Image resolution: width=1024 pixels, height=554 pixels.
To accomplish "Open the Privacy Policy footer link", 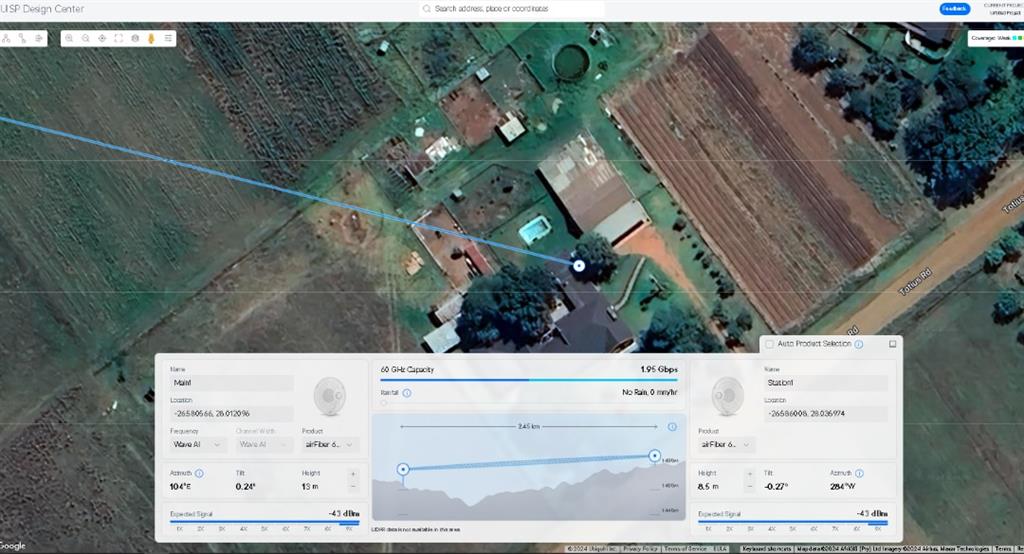I will [640, 549].
